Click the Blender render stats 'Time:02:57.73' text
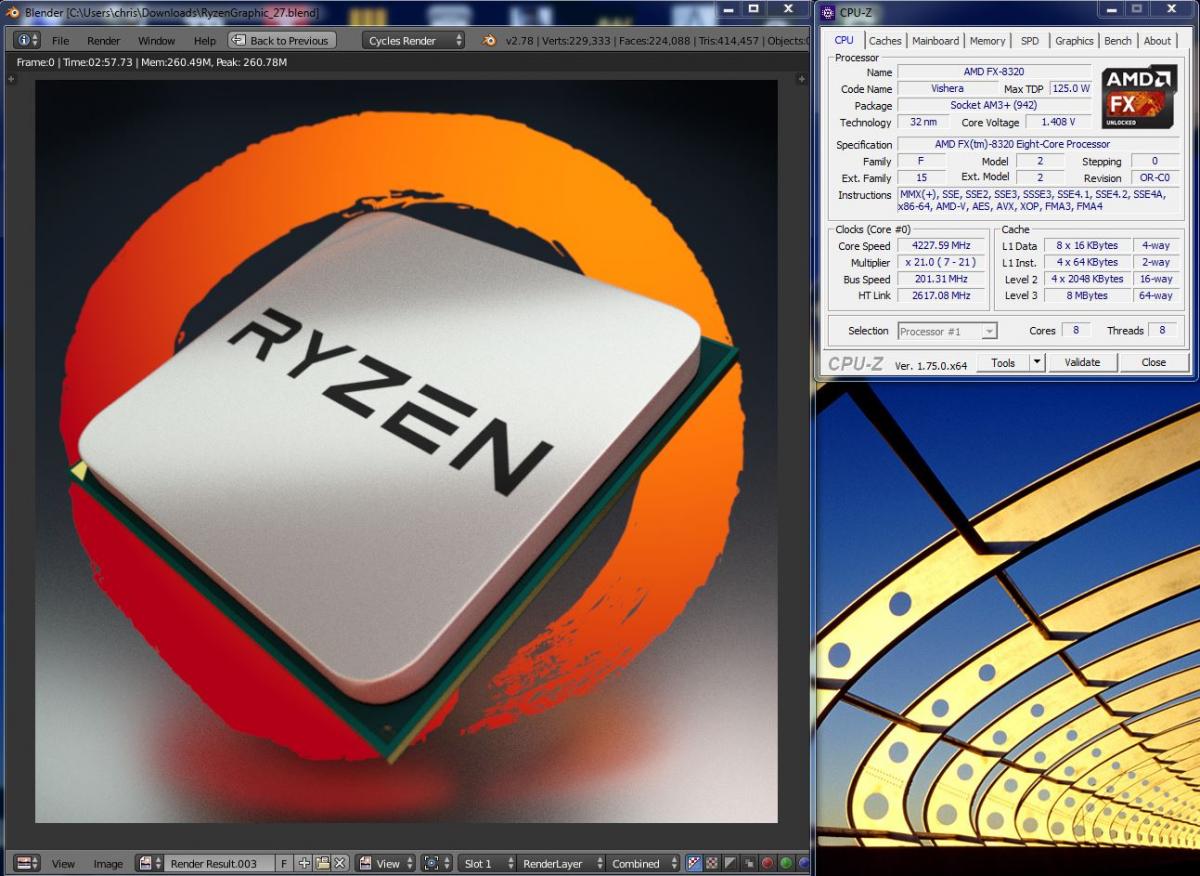 click(x=96, y=62)
